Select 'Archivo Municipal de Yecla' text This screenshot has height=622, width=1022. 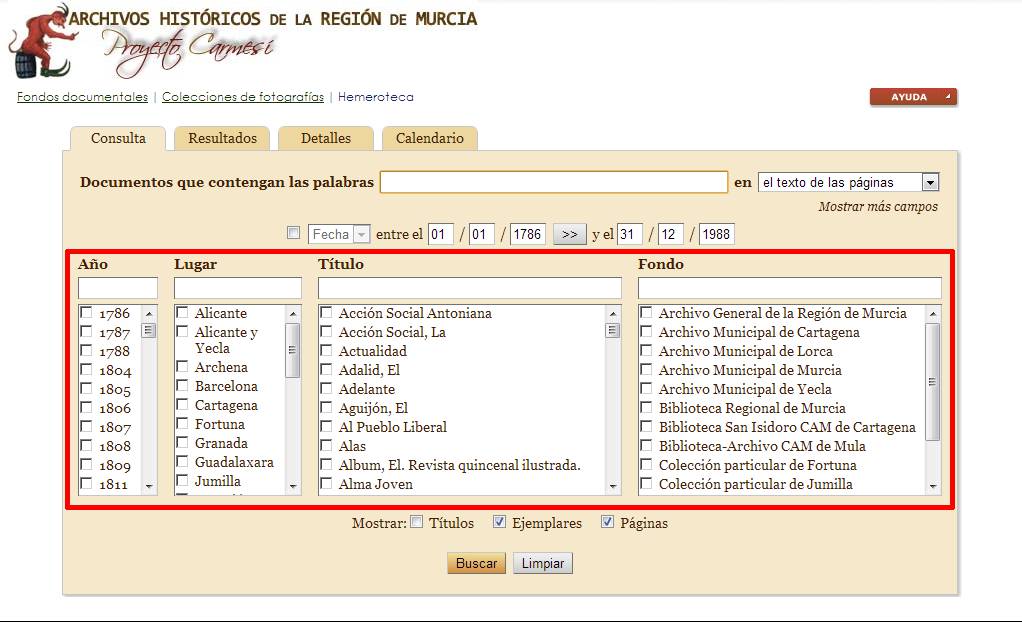[745, 389]
